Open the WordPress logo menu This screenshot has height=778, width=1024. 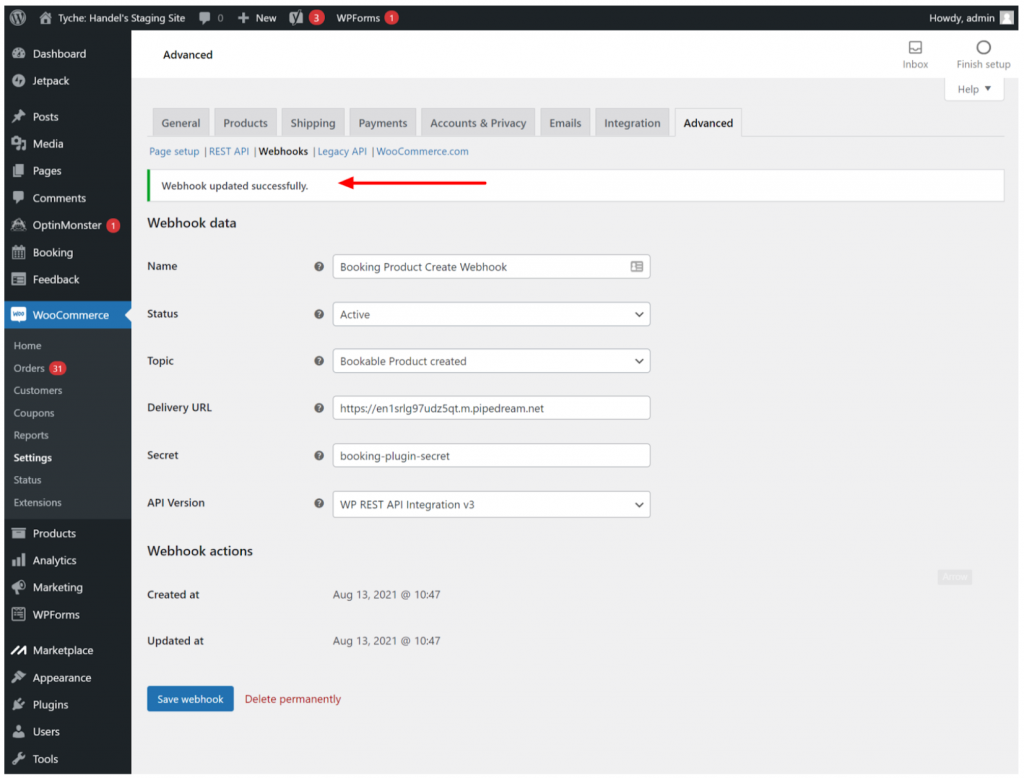pyautogui.click(x=16, y=17)
